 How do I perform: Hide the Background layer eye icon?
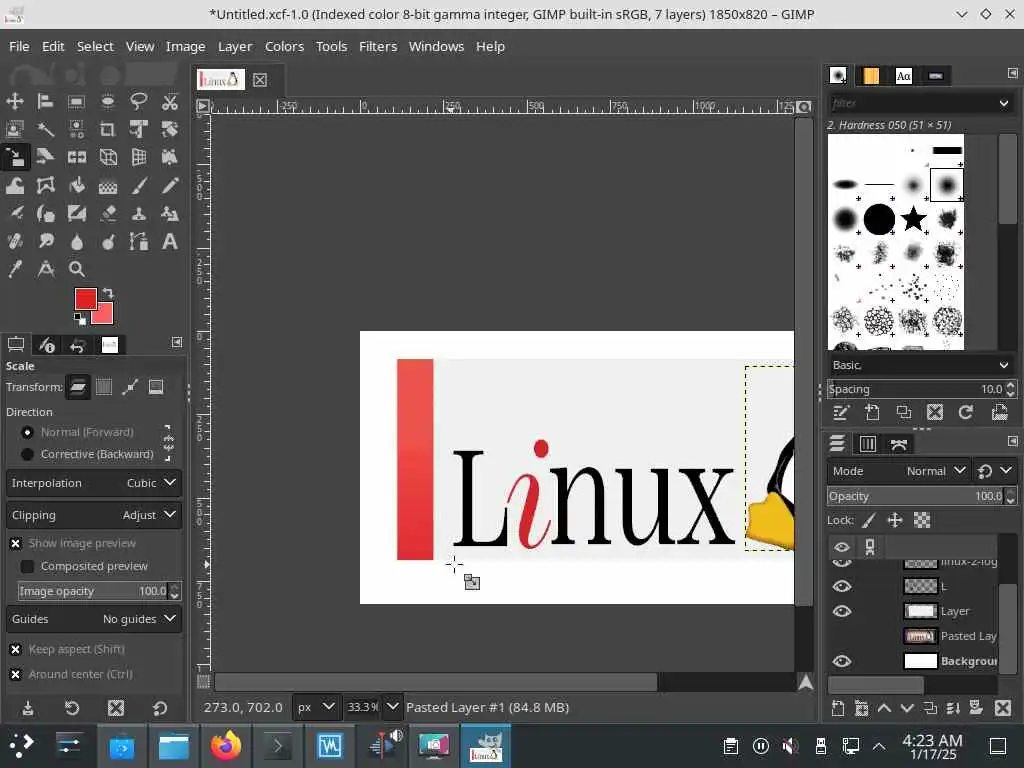842,661
